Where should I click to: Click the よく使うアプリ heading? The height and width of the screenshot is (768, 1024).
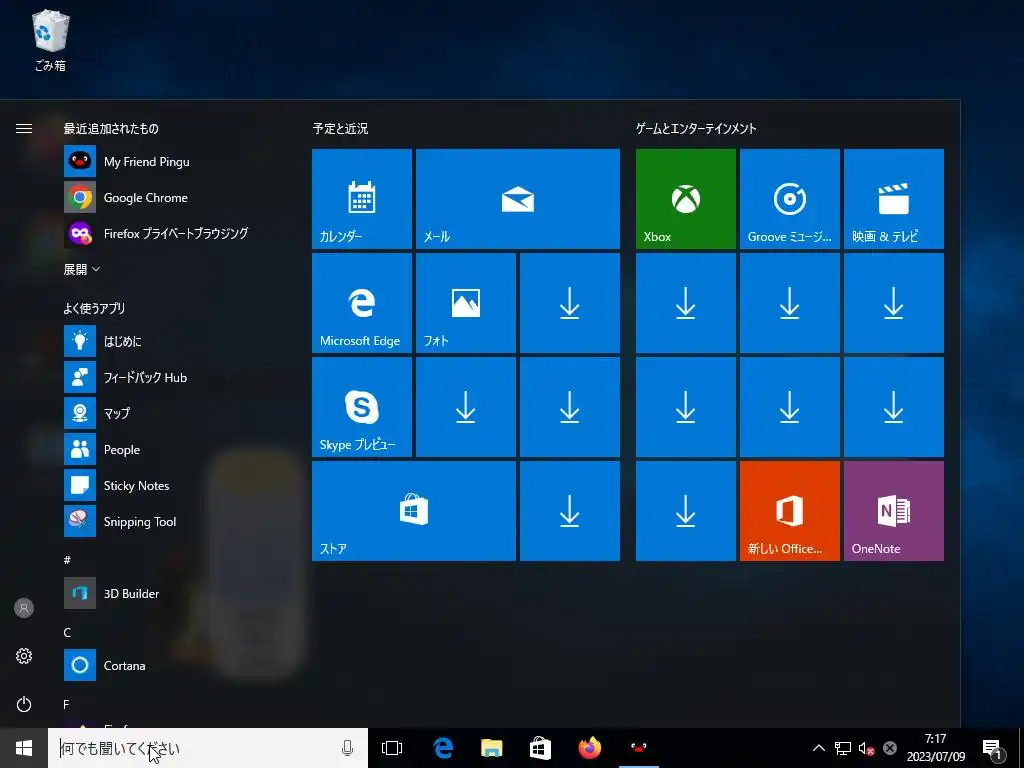click(94, 308)
